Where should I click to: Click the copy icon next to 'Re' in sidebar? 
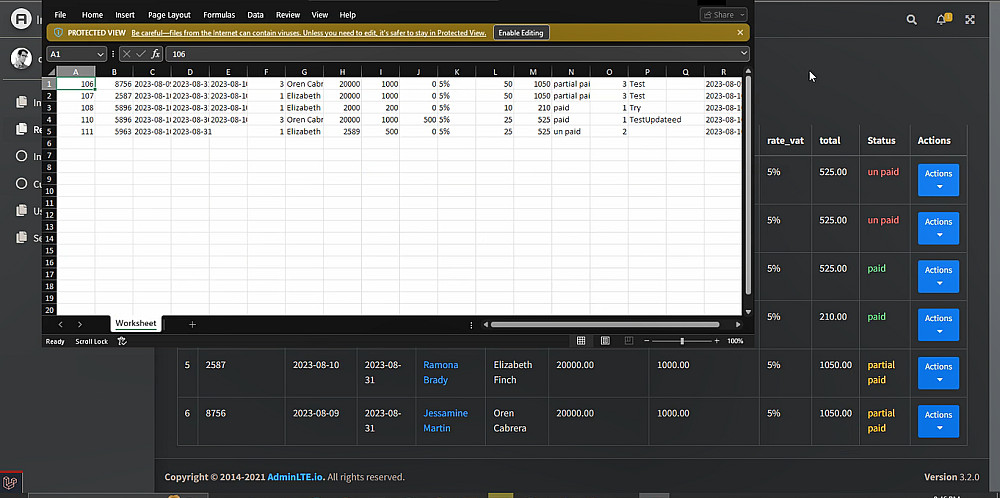(x=22, y=129)
